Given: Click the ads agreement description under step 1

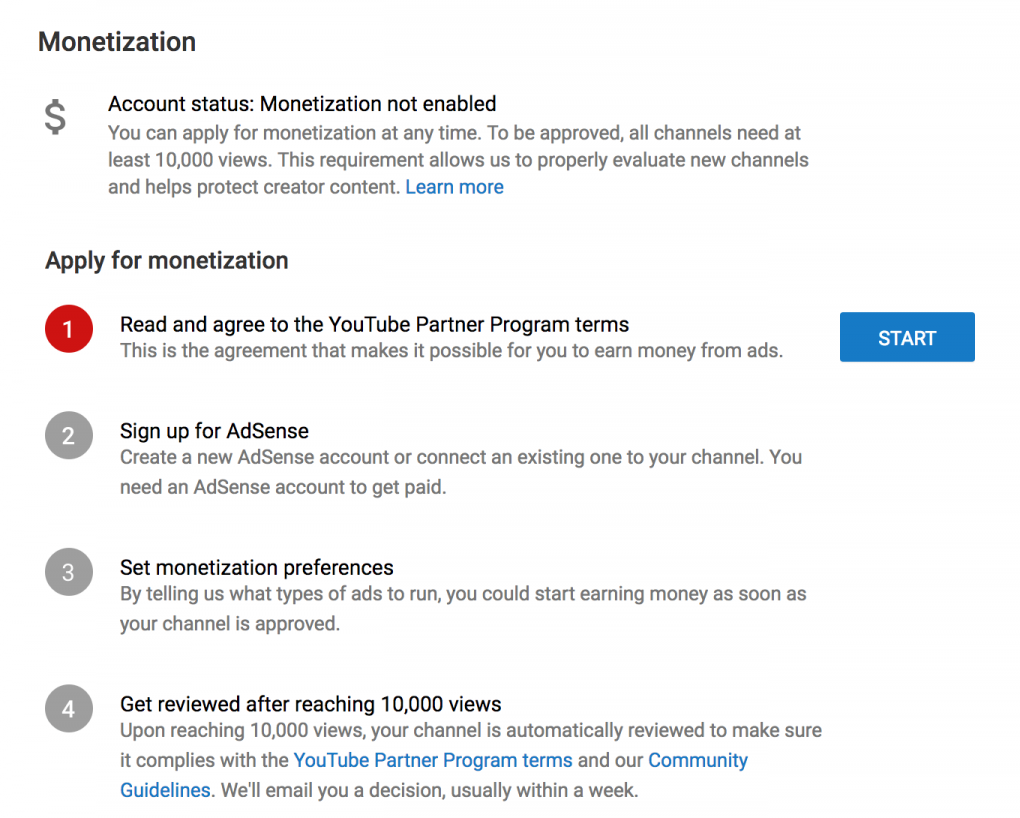Looking at the screenshot, I should point(451,351).
